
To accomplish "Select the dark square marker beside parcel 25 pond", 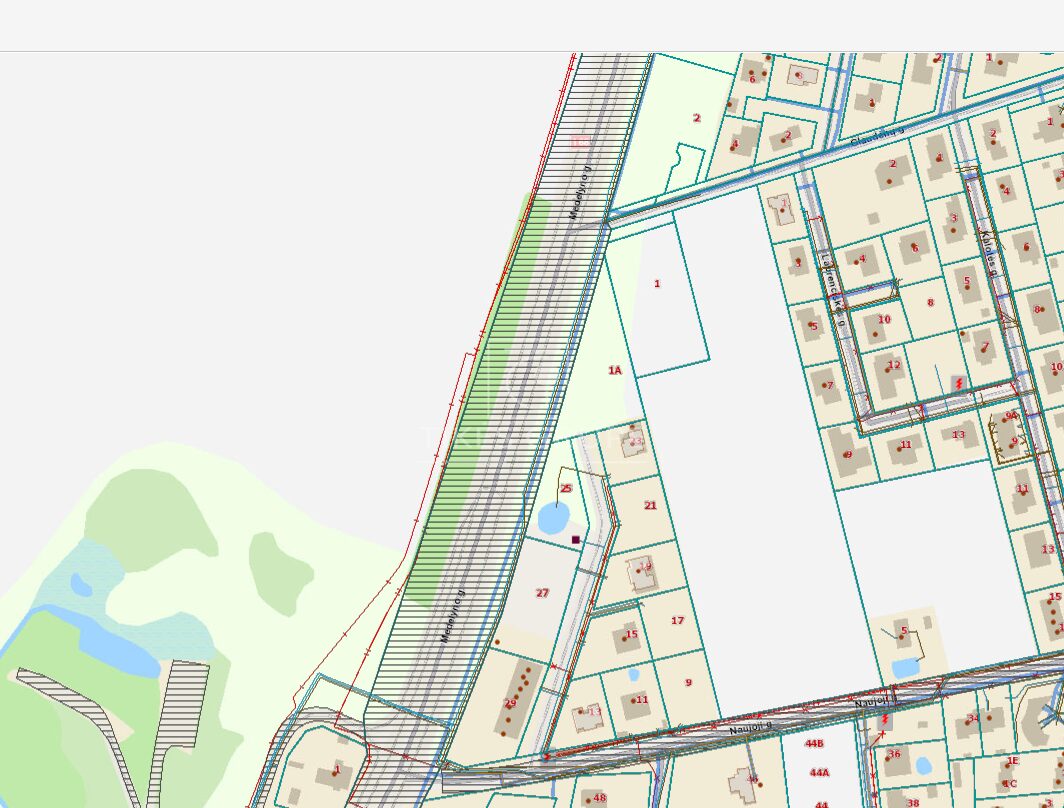I will (x=576, y=540).
